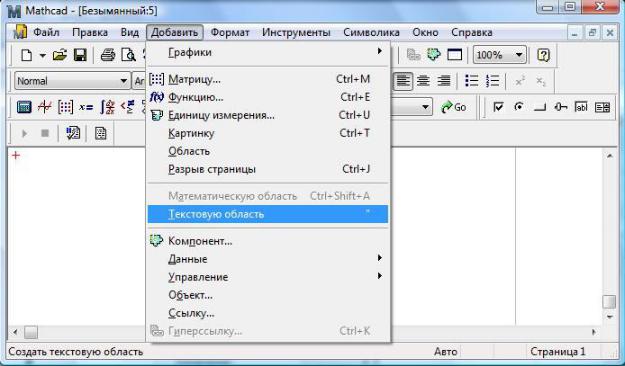Open print preview with the magnifier page icon
Image resolution: width=625 pixels, height=366 pixels.
click(128, 55)
